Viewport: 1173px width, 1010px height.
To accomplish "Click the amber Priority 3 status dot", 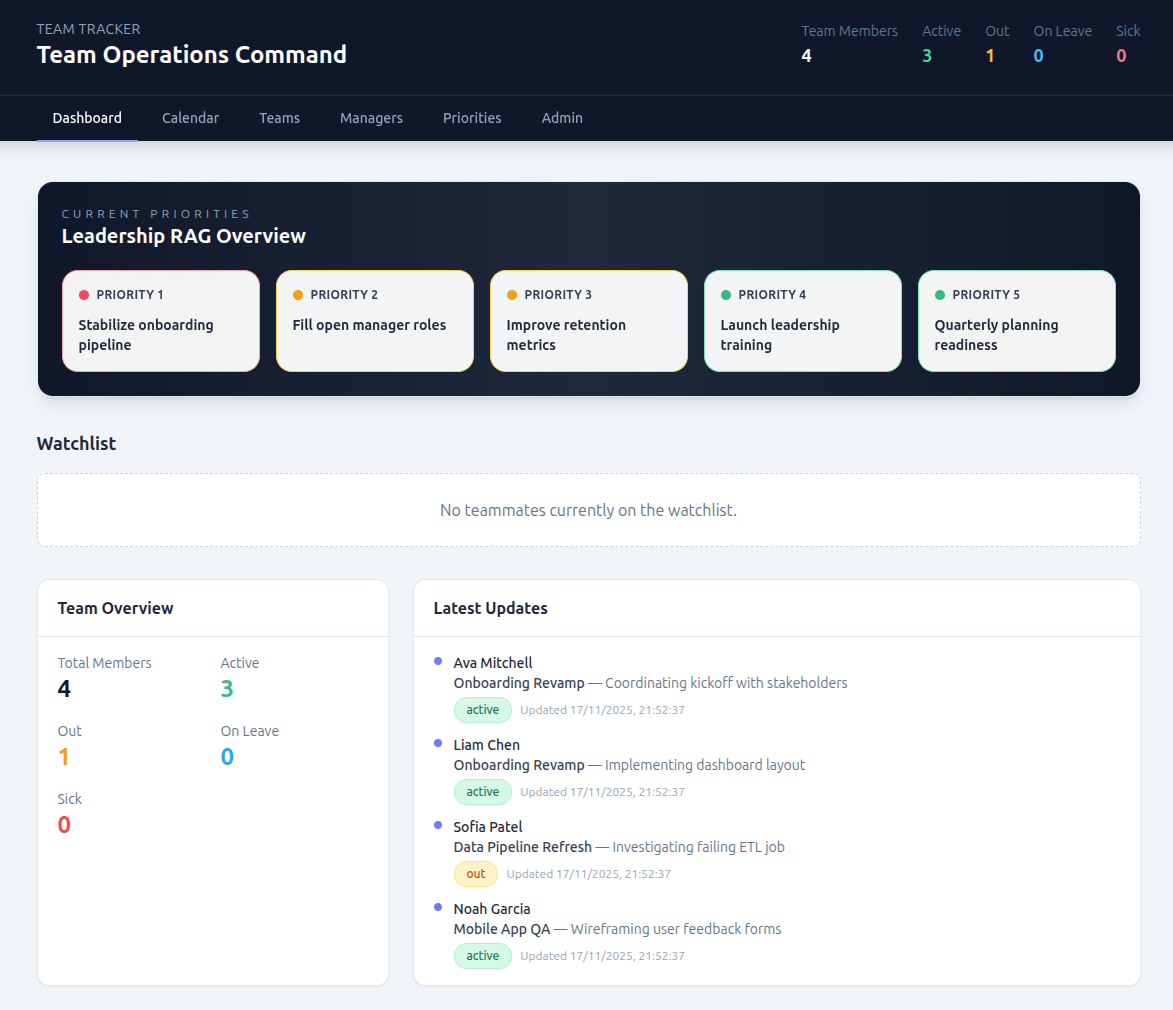I will (512, 295).
